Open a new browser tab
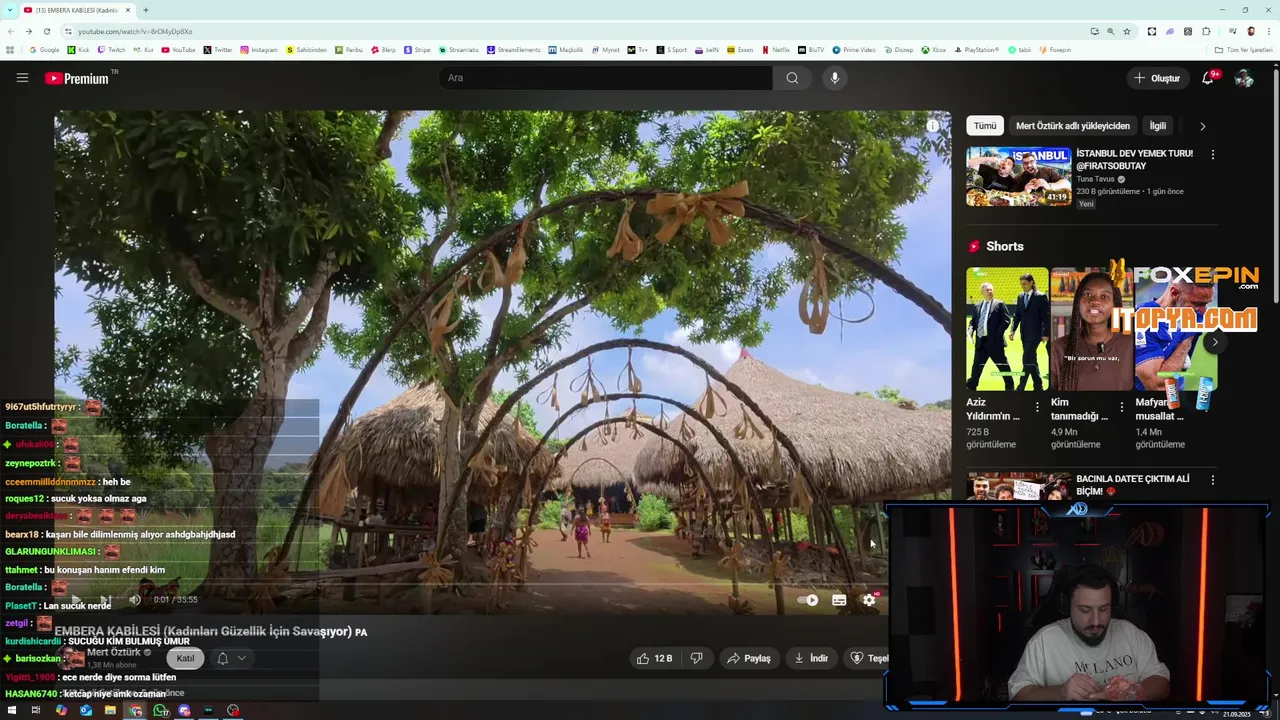 (146, 10)
